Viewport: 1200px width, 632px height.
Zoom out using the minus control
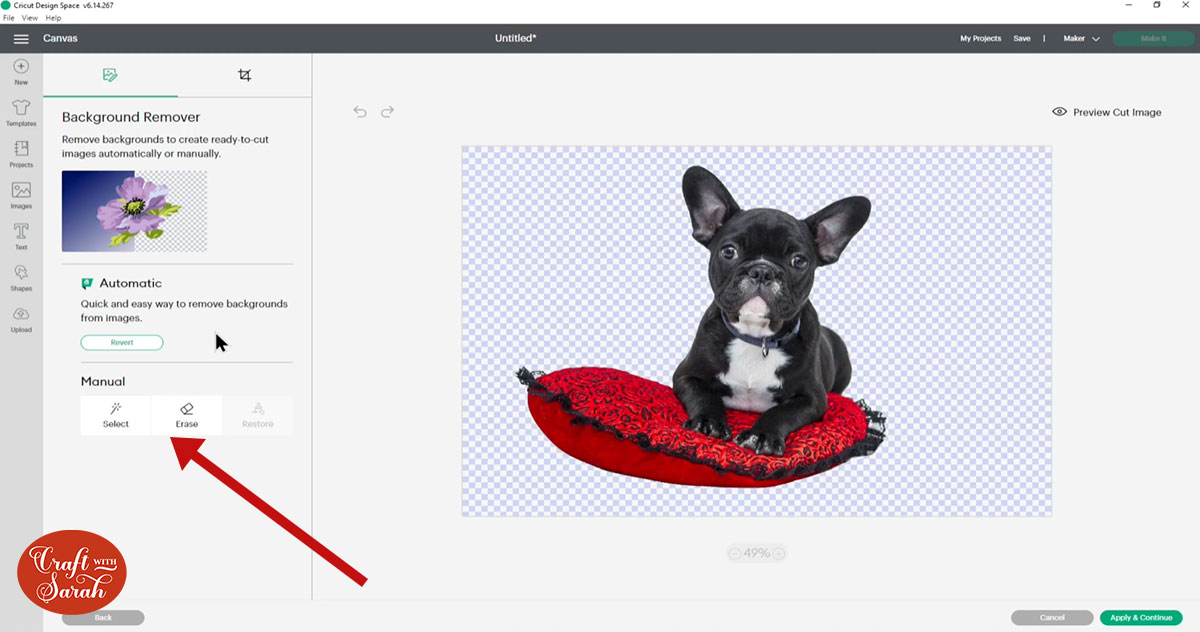pos(736,552)
